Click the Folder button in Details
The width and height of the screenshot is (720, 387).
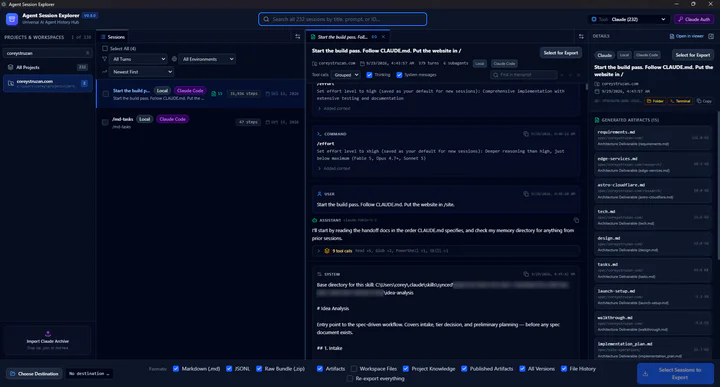point(655,101)
